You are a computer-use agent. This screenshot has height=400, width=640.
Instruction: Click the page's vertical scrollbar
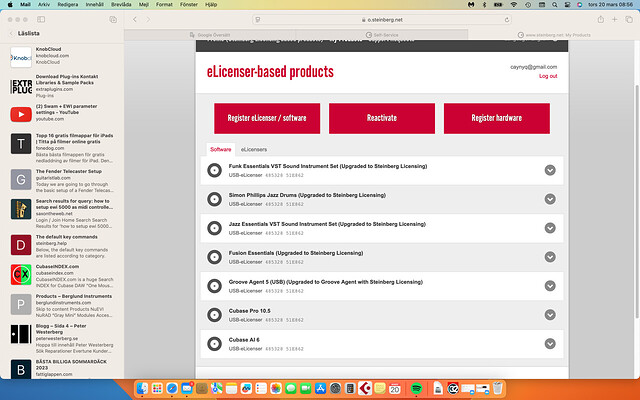click(637, 201)
